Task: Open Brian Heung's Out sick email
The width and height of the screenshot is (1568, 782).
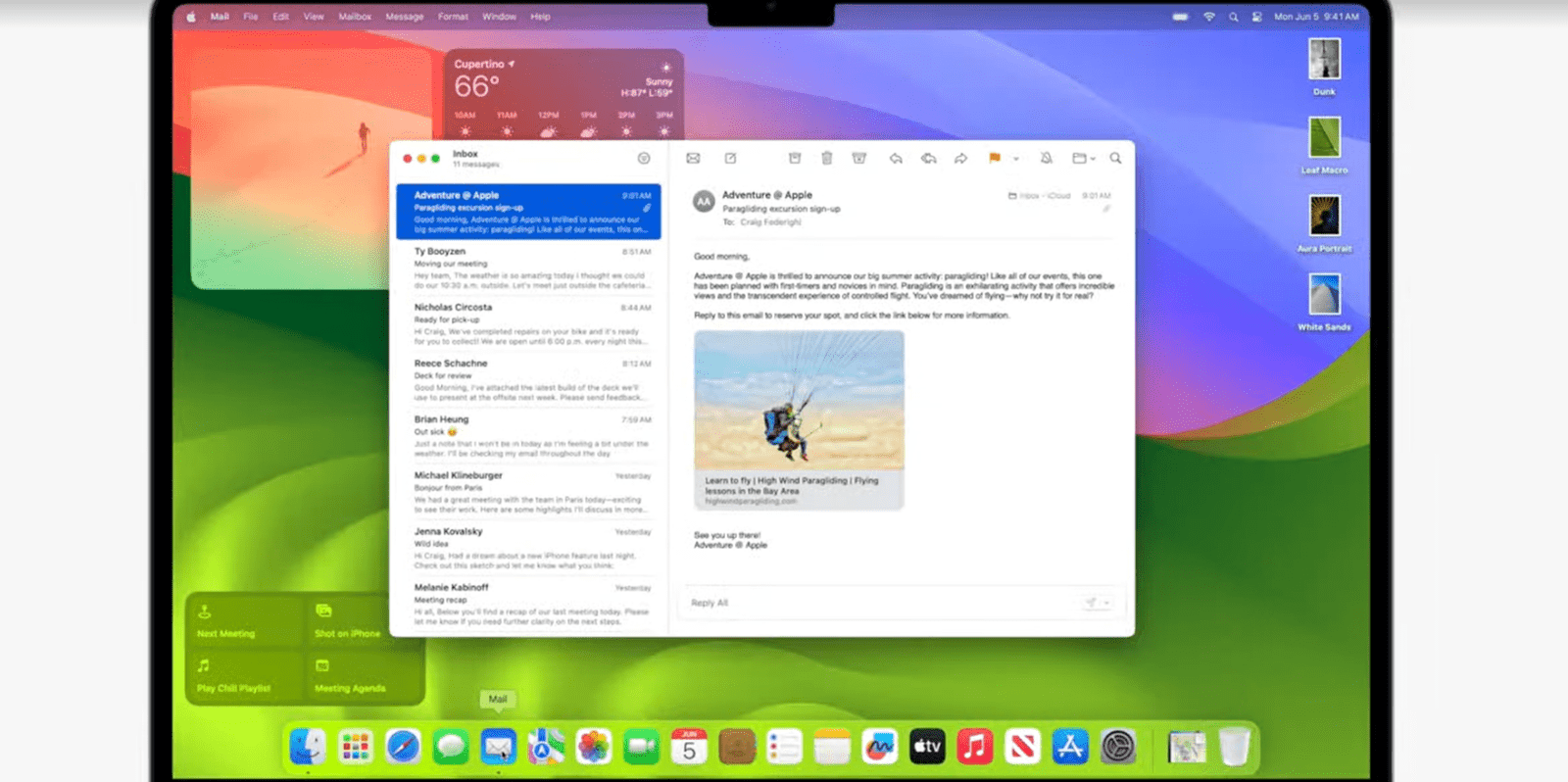Action: click(x=528, y=435)
